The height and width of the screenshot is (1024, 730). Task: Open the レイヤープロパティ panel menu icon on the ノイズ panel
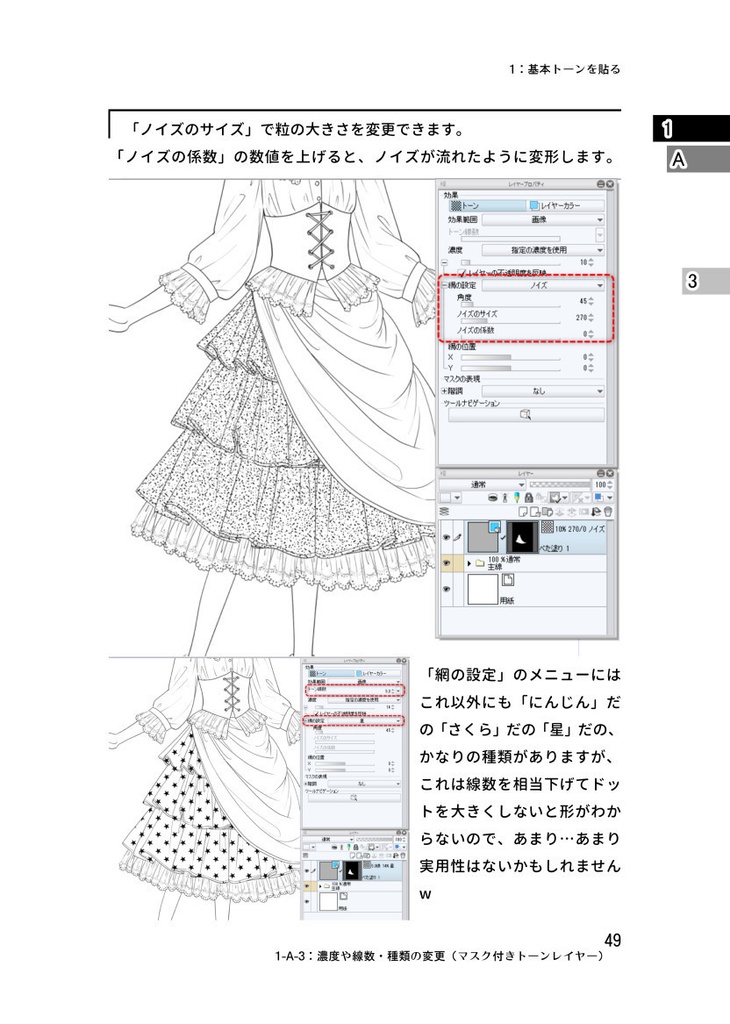443,184
